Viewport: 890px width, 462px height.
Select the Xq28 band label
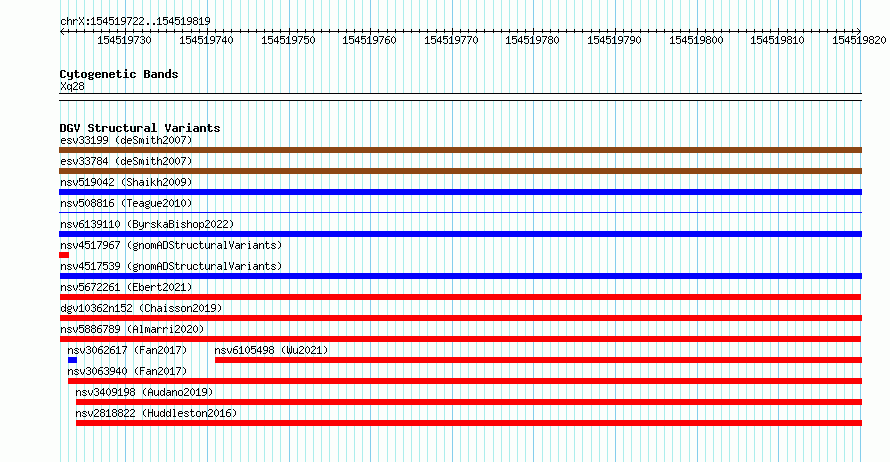(72, 86)
